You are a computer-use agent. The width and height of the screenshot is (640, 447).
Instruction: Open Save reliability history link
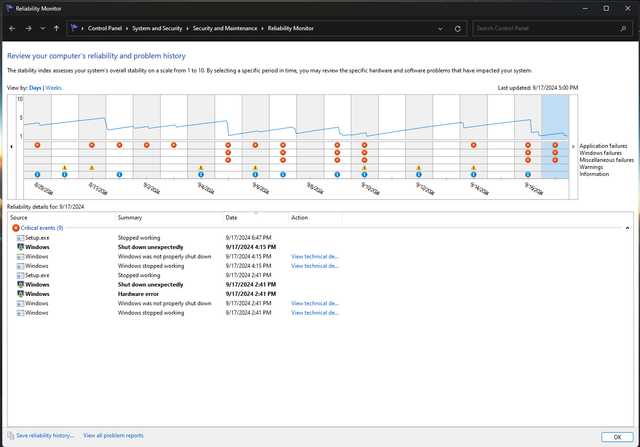pyautogui.click(x=45, y=436)
